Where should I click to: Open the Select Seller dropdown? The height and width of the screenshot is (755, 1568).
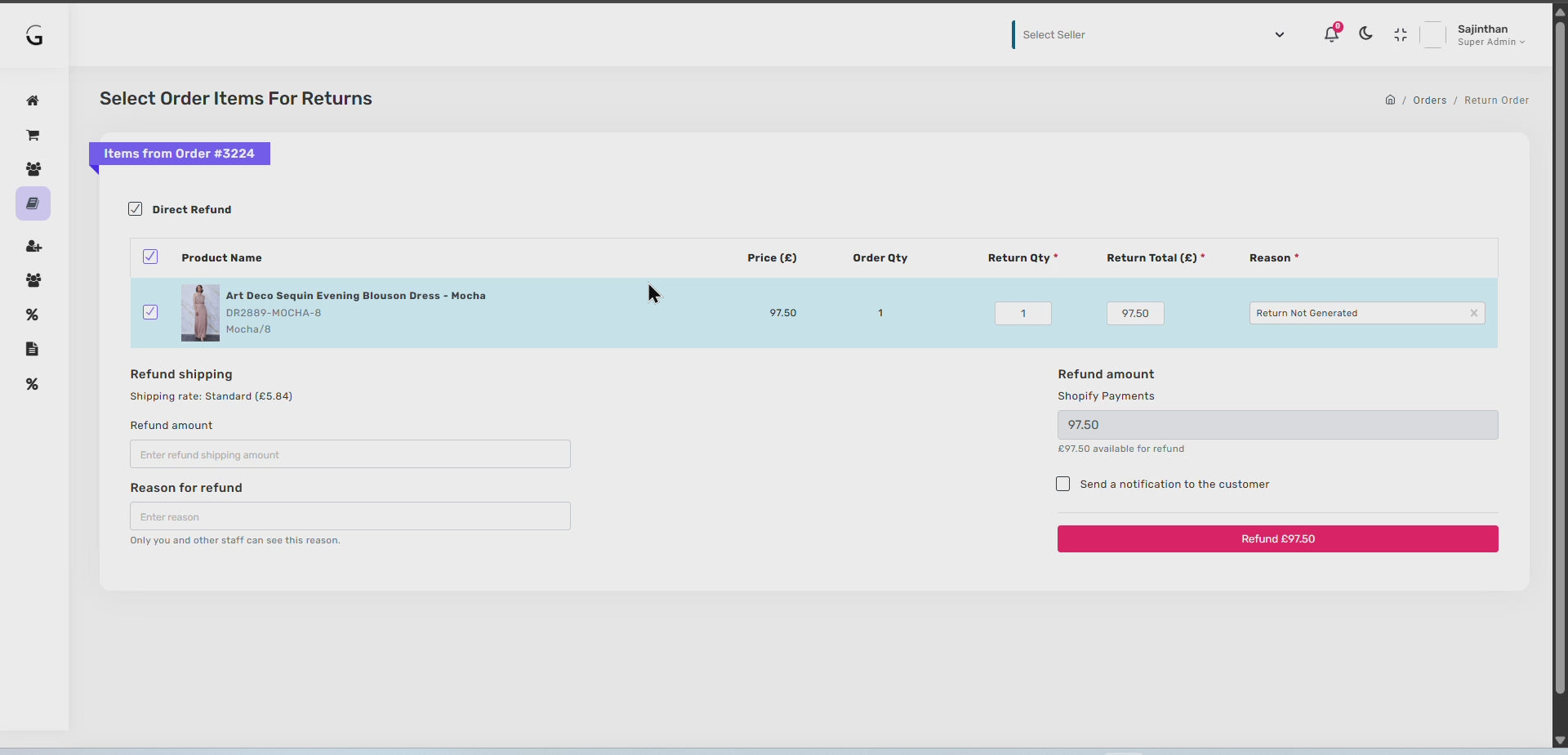pos(1151,34)
